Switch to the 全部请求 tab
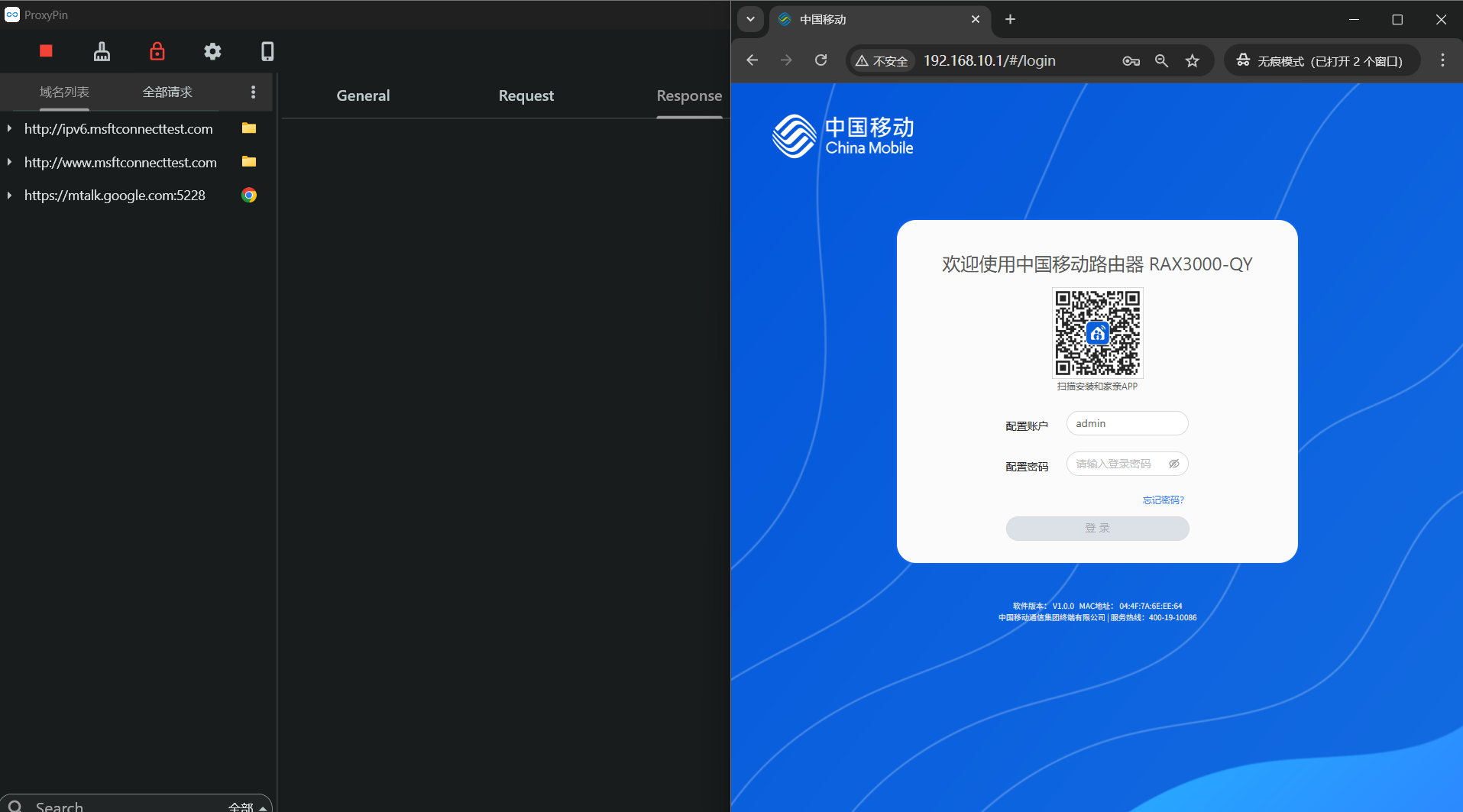The width and height of the screenshot is (1463, 812). click(167, 92)
